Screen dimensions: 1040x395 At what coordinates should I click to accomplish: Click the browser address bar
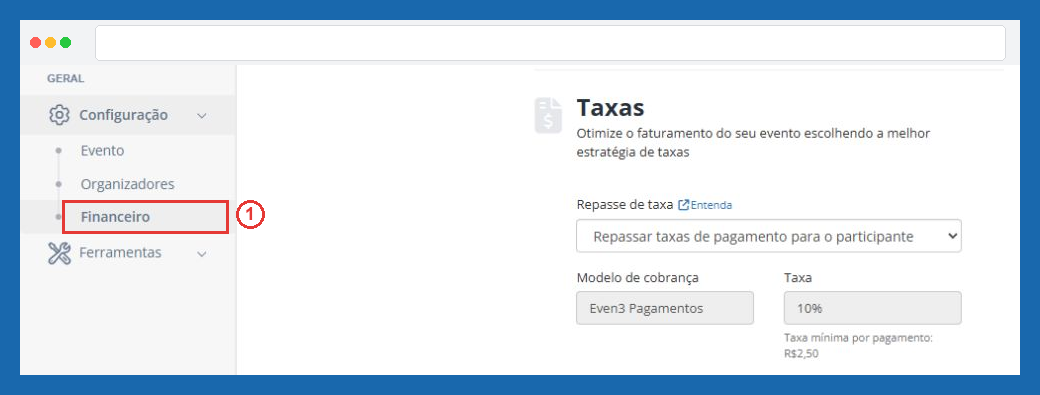[x=550, y=43]
